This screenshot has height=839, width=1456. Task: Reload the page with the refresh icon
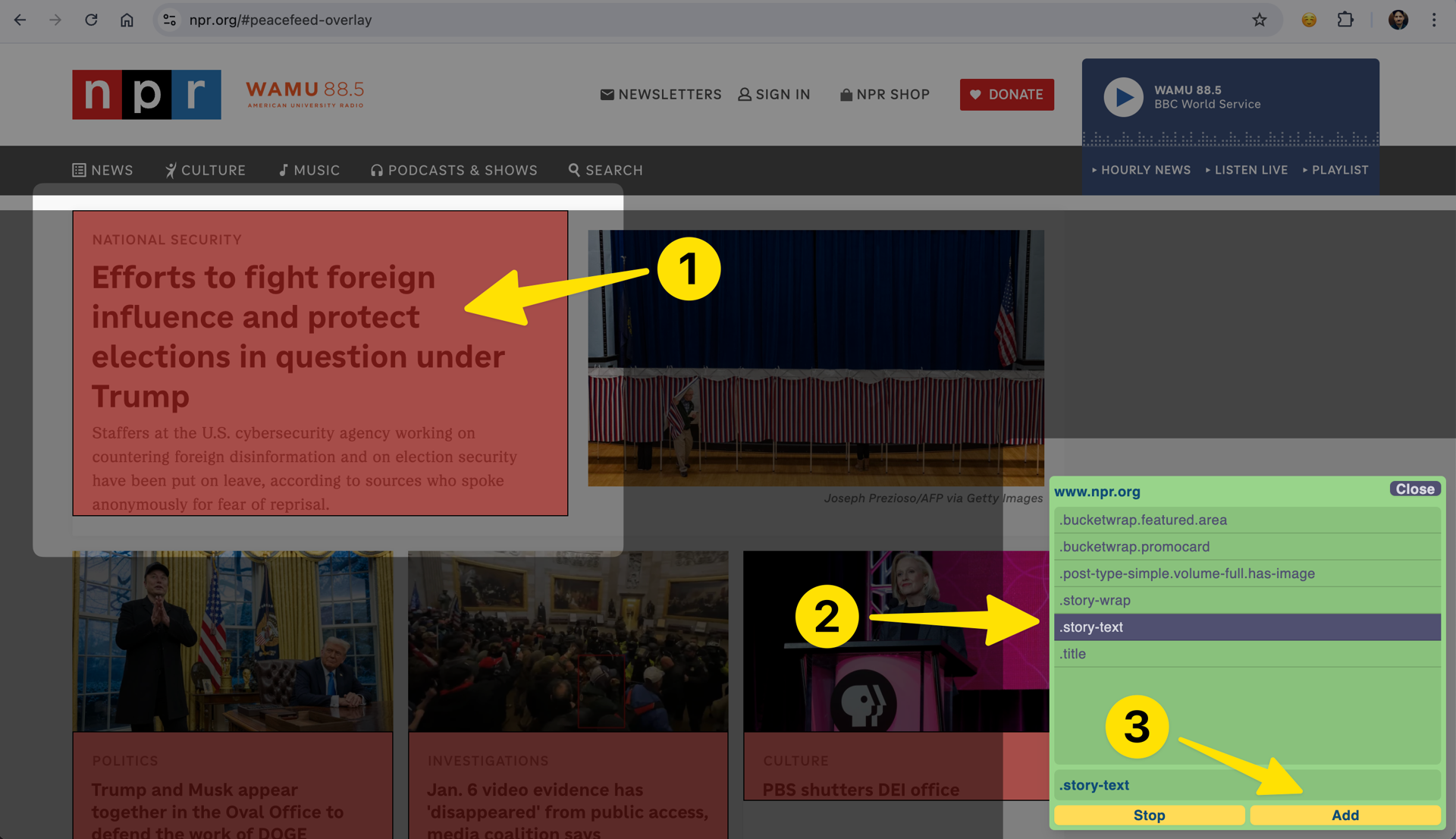[x=91, y=20]
